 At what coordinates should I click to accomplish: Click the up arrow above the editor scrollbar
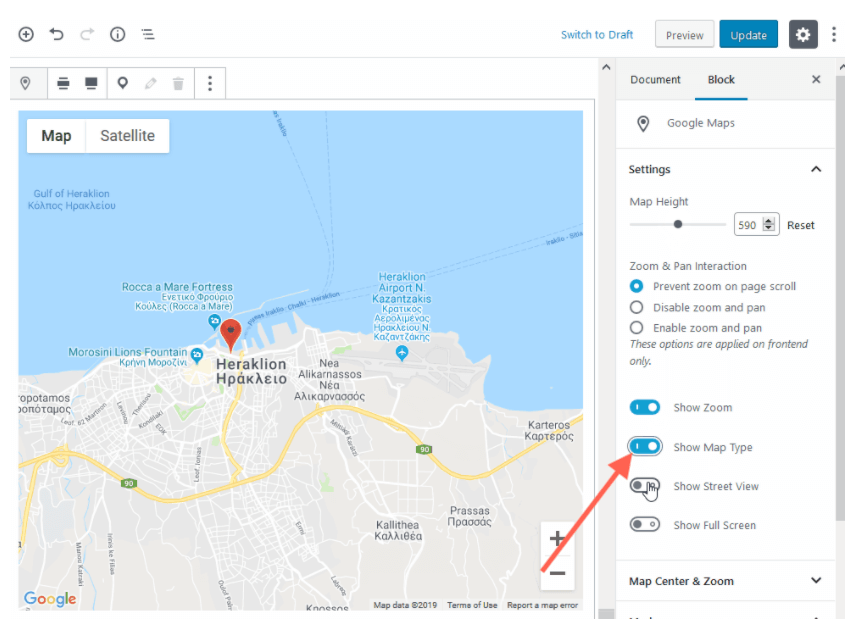[x=606, y=67]
